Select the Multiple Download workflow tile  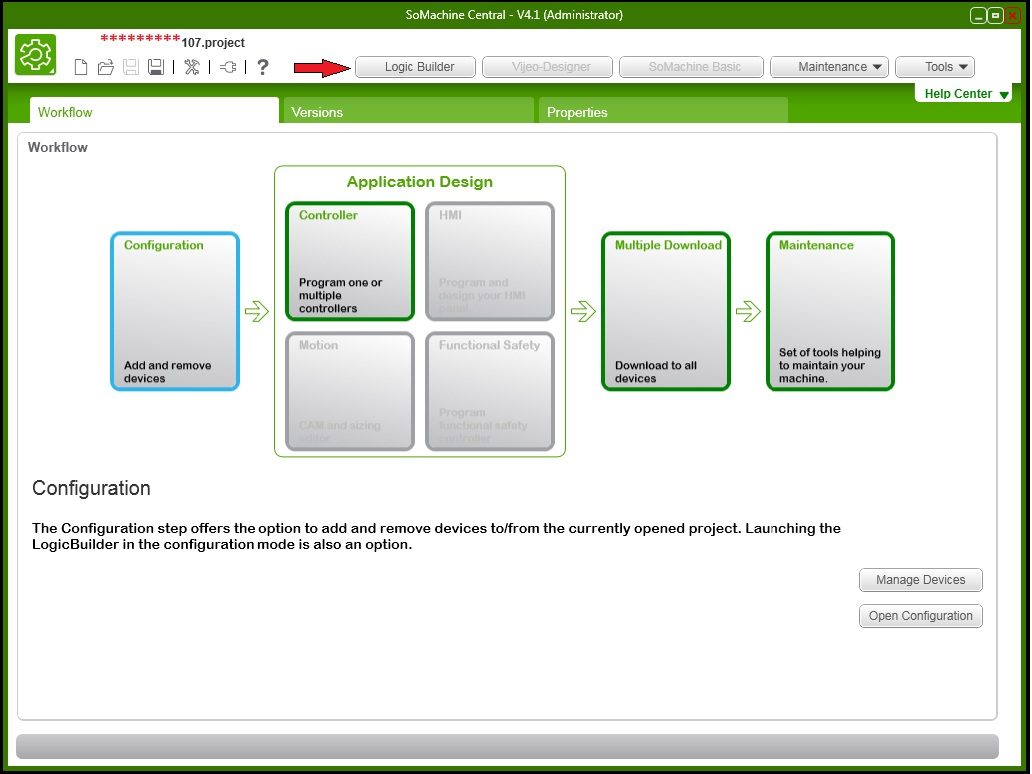665,311
